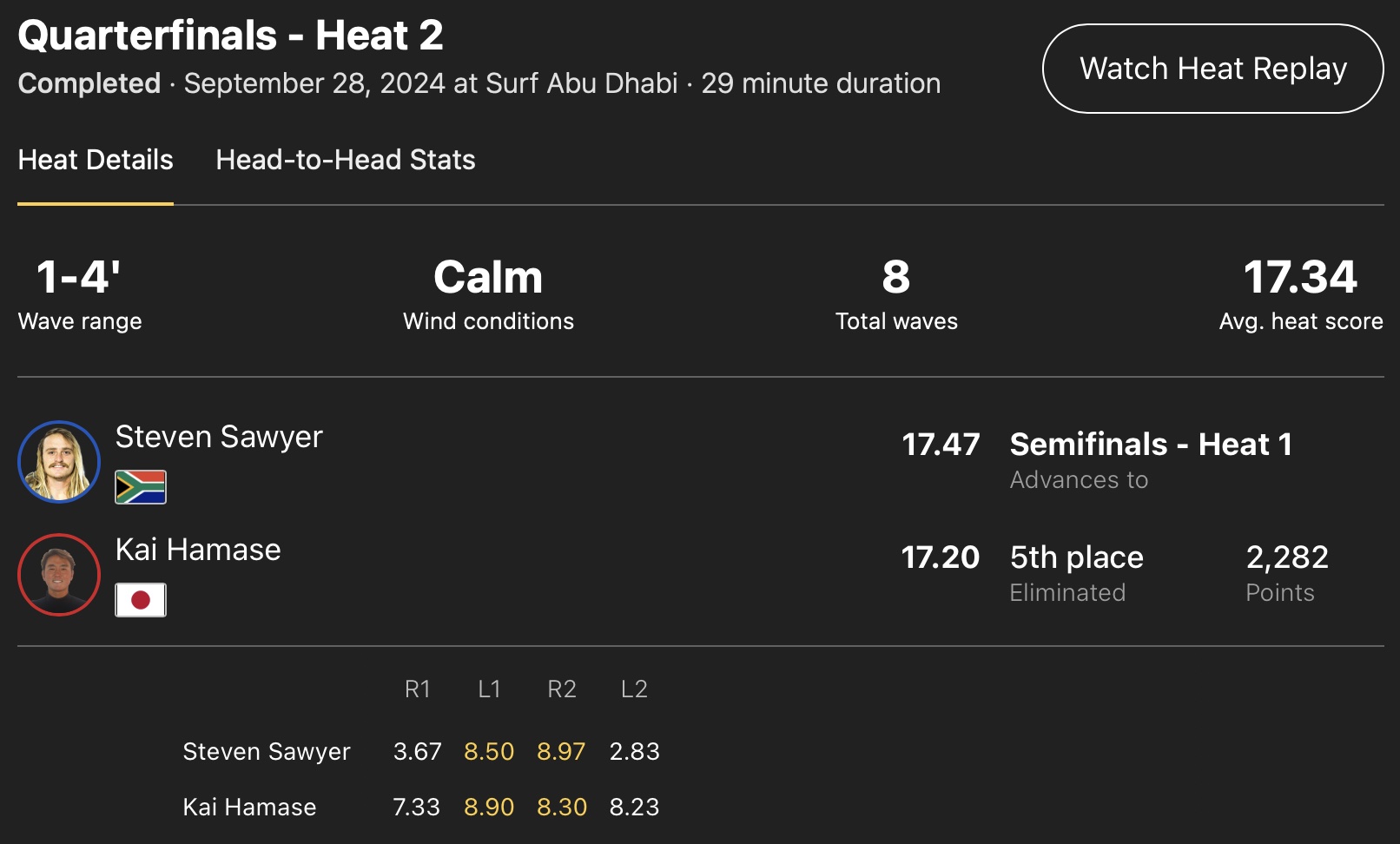
Task: Click the 2,282 Points value
Action: tap(1287, 557)
